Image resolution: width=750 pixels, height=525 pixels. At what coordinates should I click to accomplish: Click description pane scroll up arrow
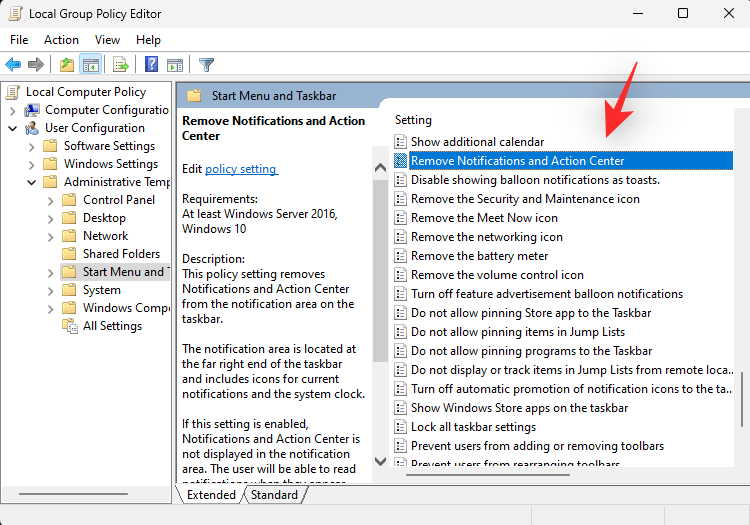click(x=380, y=167)
